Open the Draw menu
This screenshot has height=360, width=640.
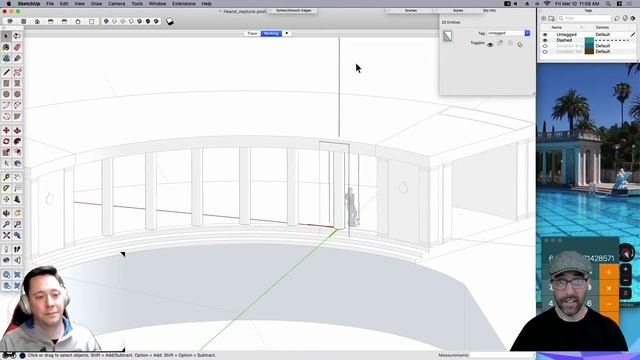pyautogui.click(x=96, y=4)
